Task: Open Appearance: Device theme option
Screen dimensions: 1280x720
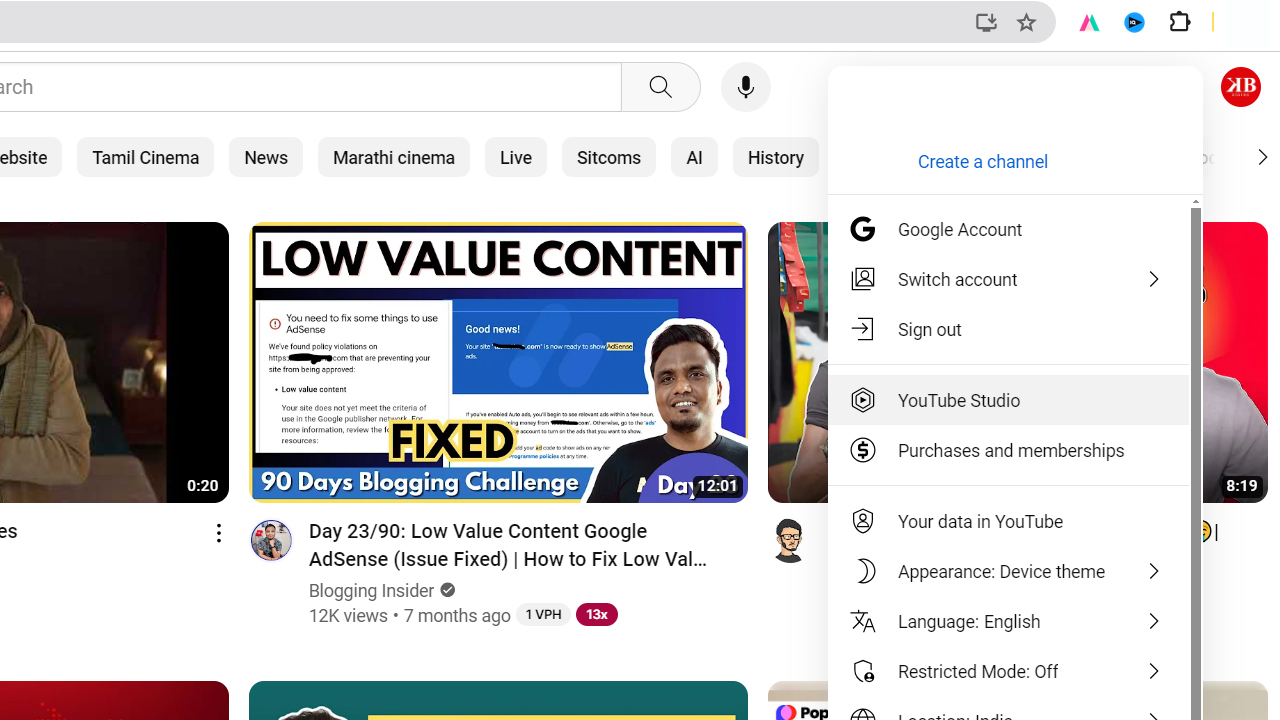Action: [1008, 571]
